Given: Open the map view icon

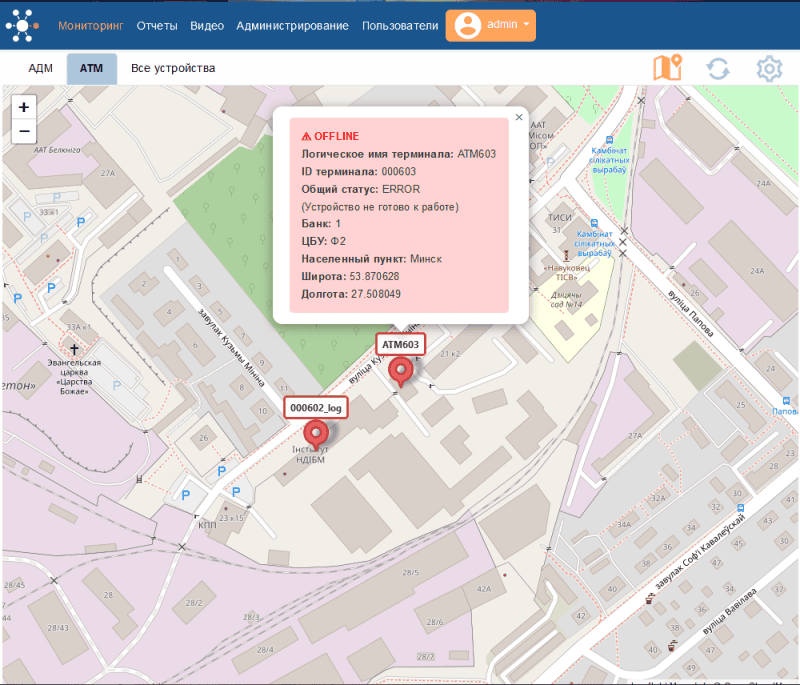Looking at the screenshot, I should click(666, 68).
